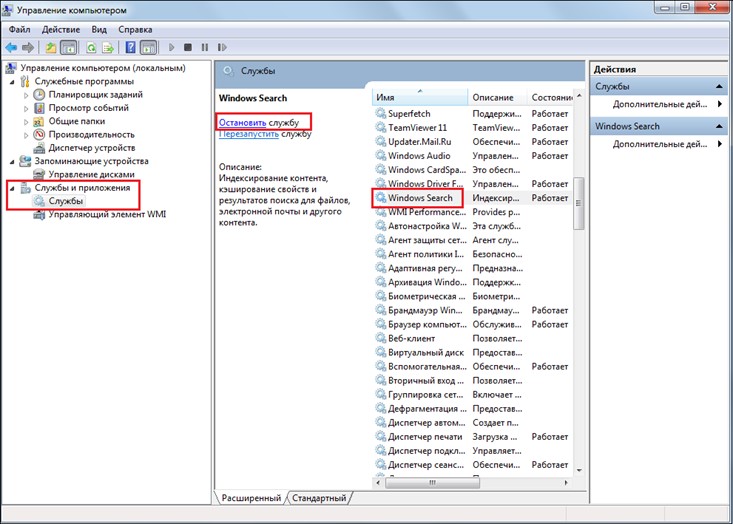Click the Export list toolbar icon
Viewport: 733px width, 524px height.
108,47
